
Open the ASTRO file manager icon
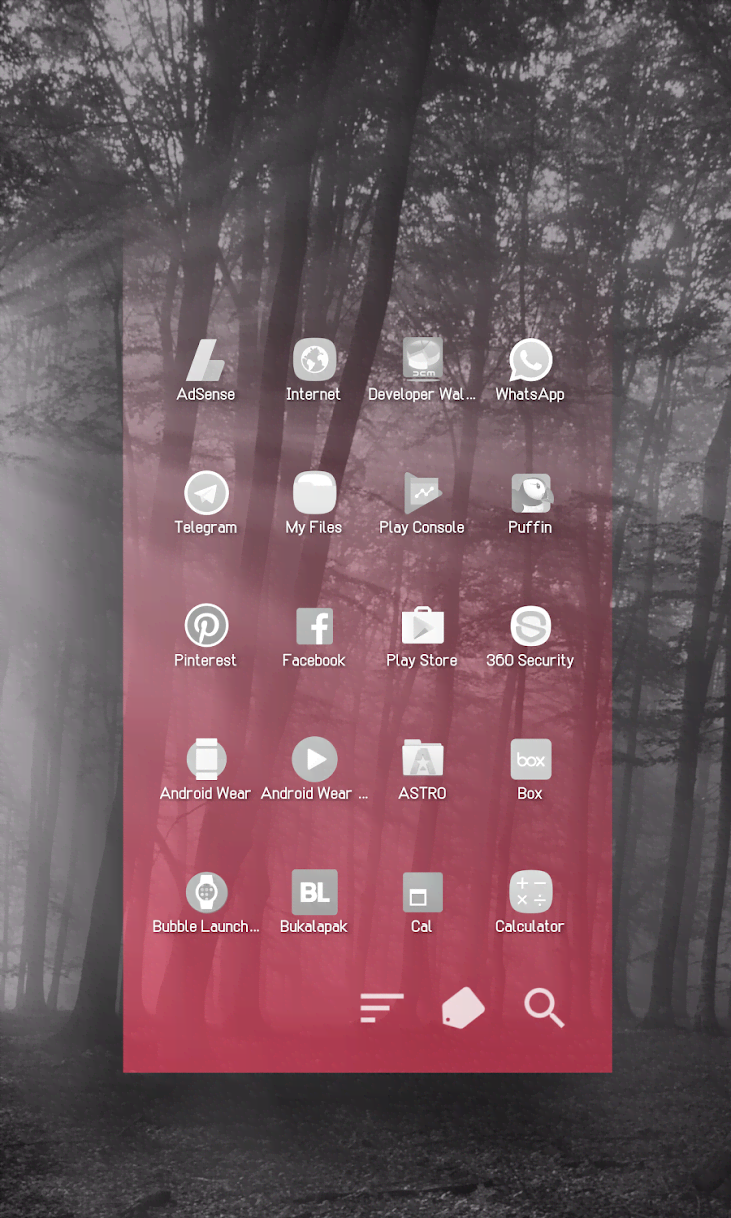click(422, 759)
